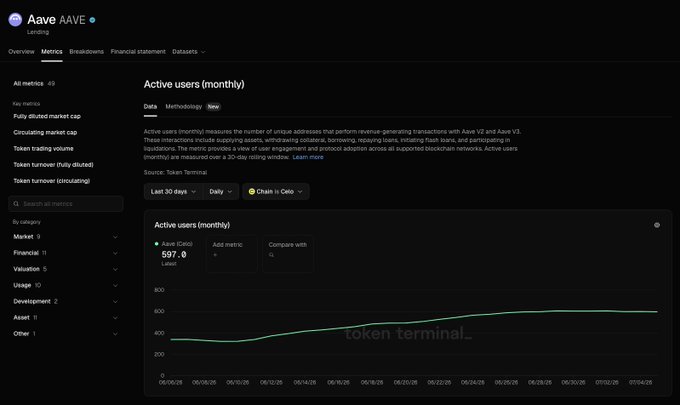Click the Aave logo icon
Viewport: 680px width, 405px height.
pyautogui.click(x=15, y=20)
